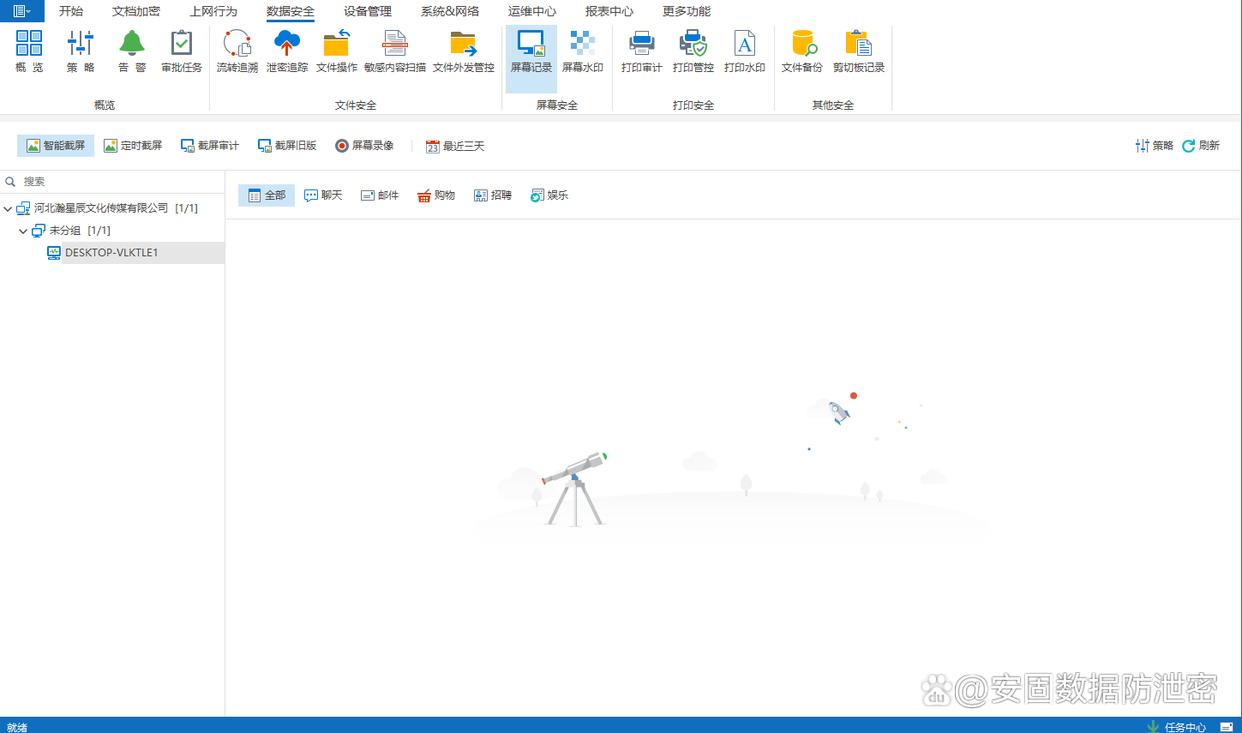Open the 策略 policy ribbon icon
This screenshot has width=1242, height=733.
[x=81, y=52]
